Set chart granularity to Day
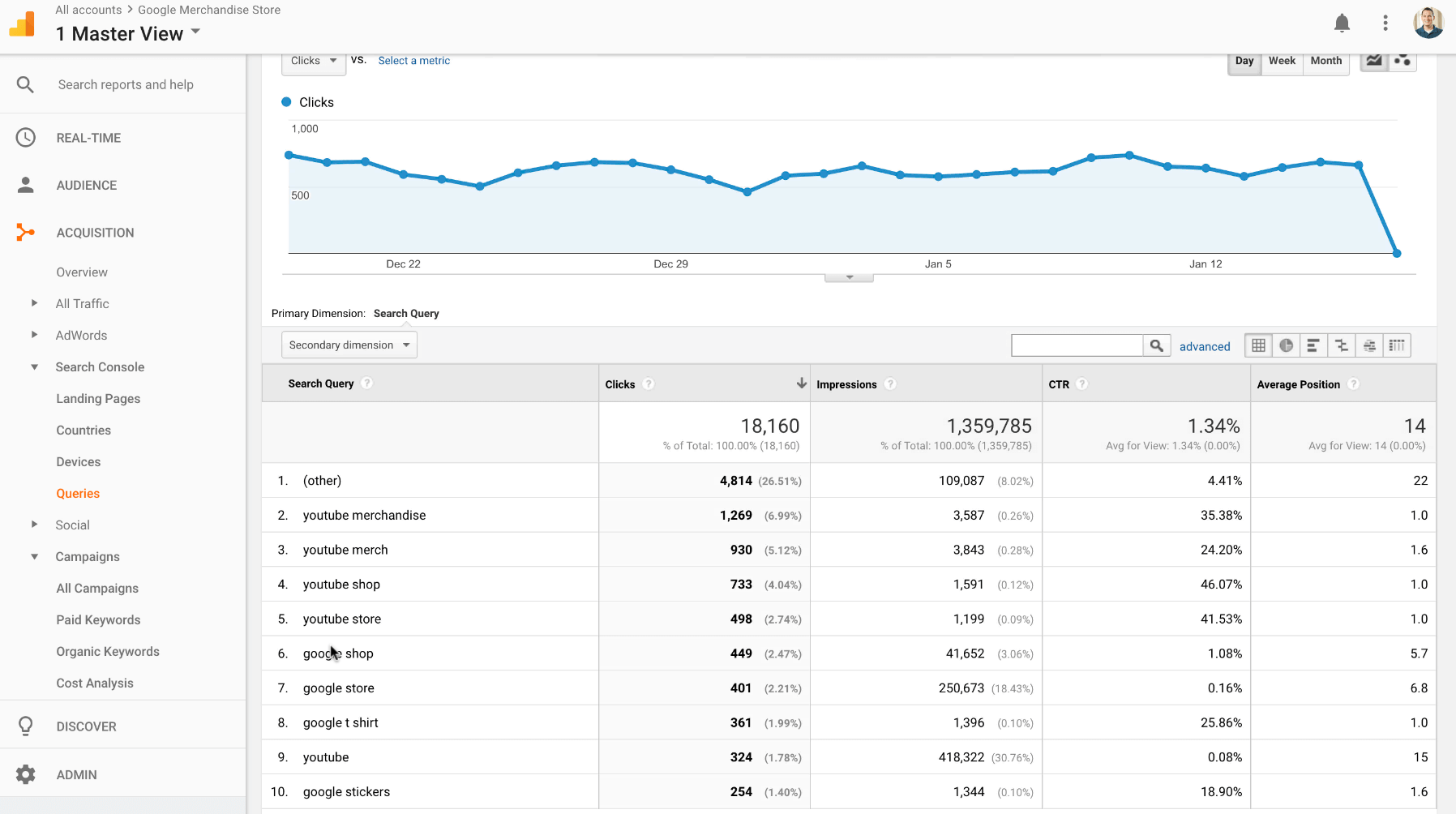Screen dimensions: 1456x814 click(x=1244, y=61)
